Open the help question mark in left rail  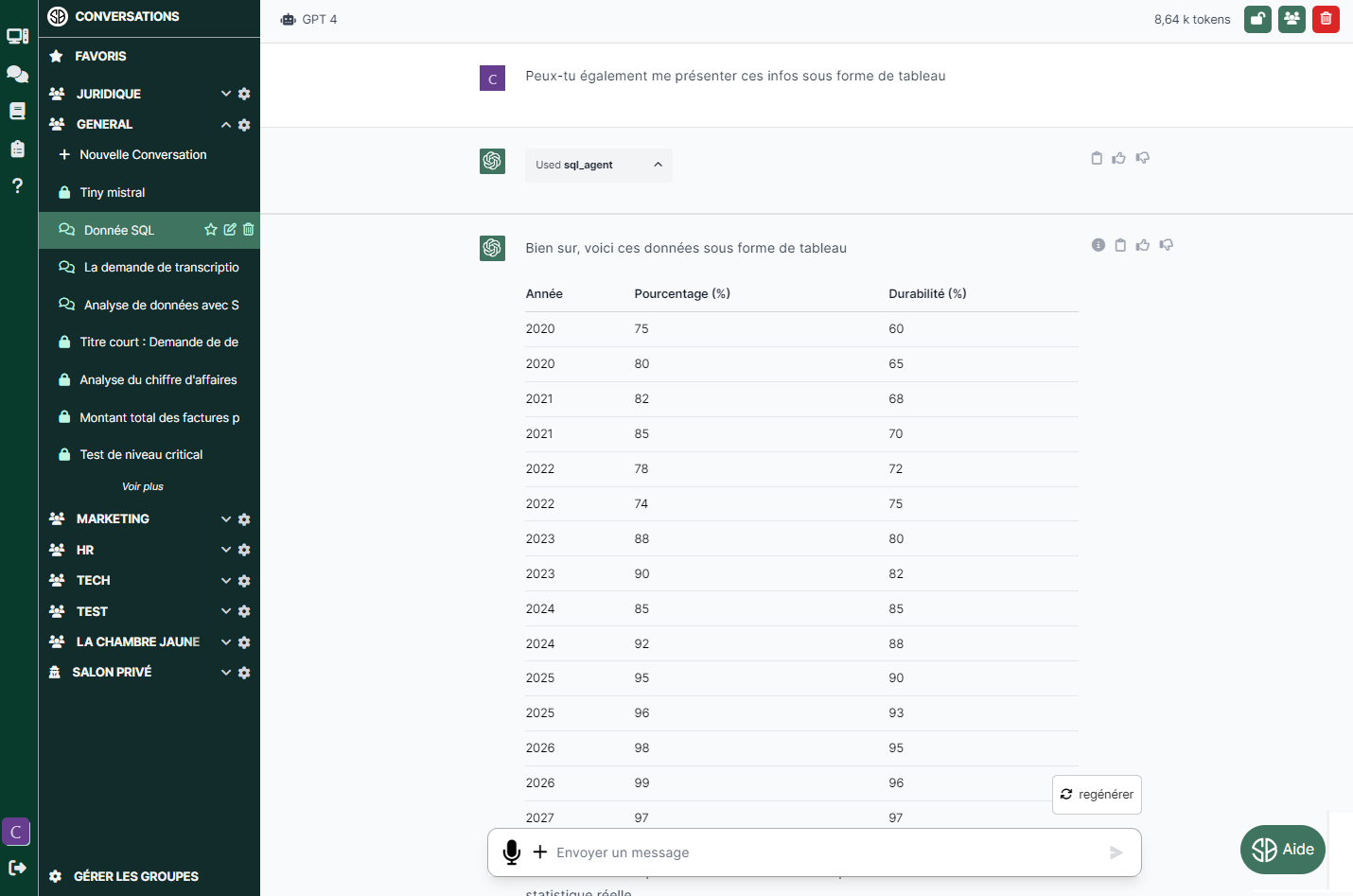(17, 185)
